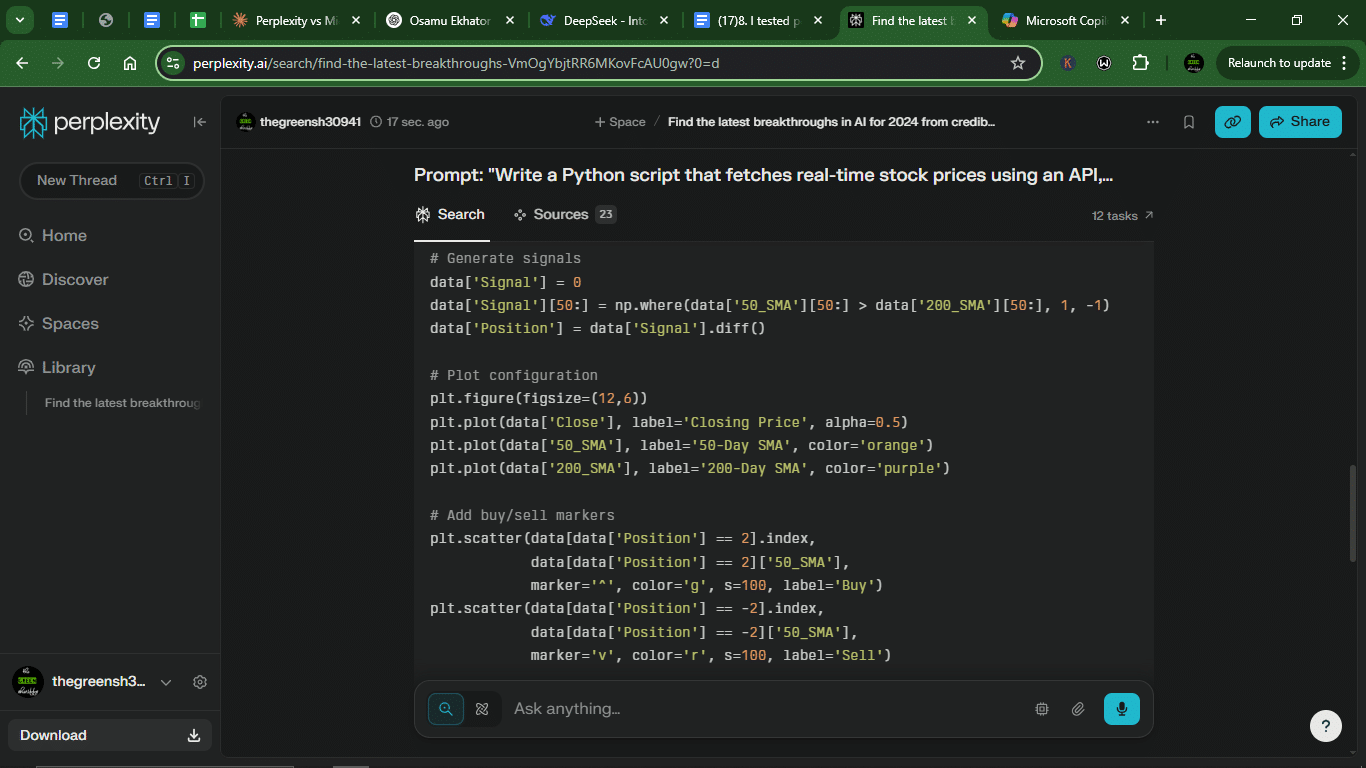1366x768 pixels.
Task: Click the thread title in the header
Action: [831, 122]
